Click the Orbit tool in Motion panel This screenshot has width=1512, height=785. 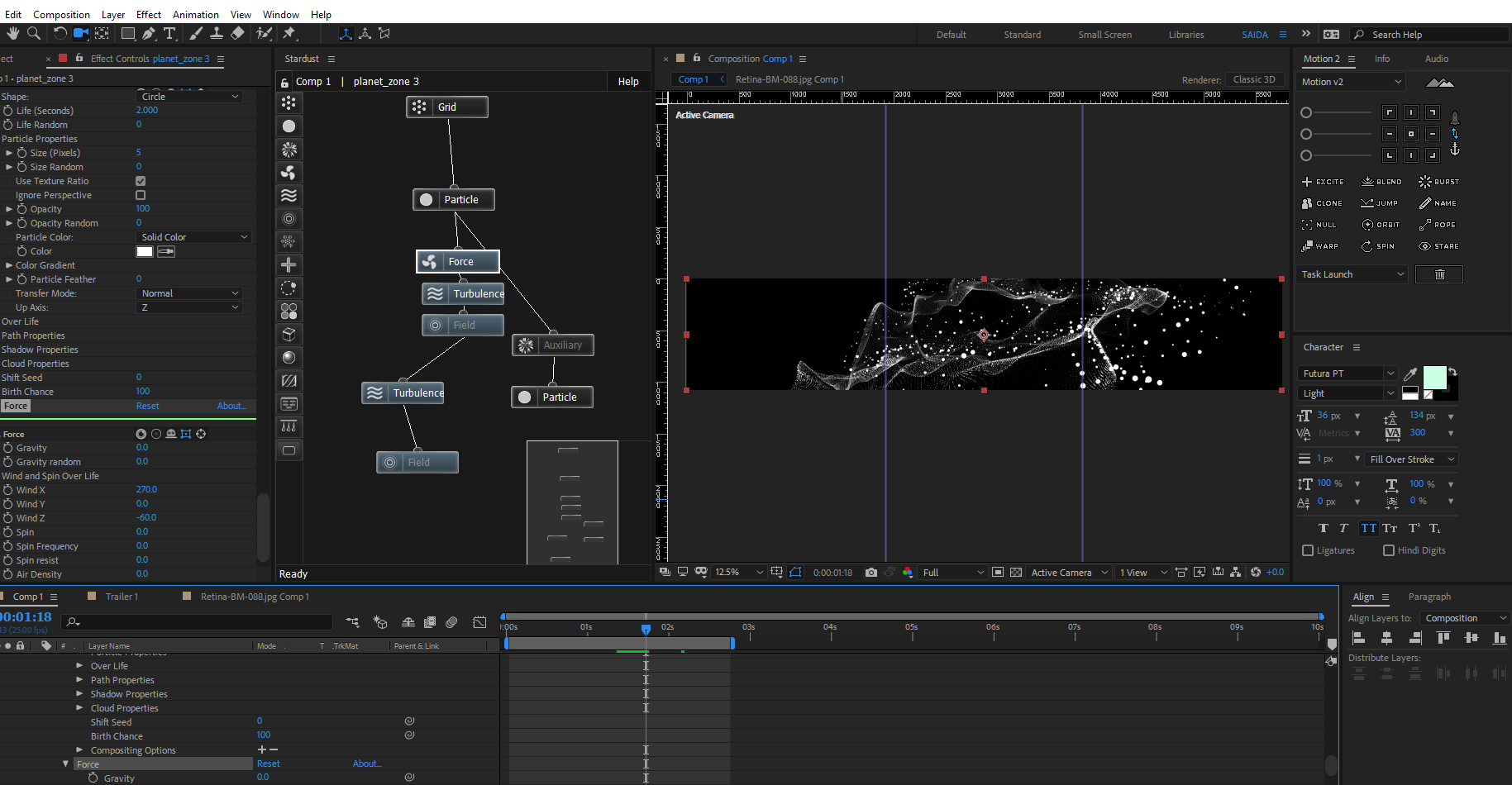tap(1381, 225)
